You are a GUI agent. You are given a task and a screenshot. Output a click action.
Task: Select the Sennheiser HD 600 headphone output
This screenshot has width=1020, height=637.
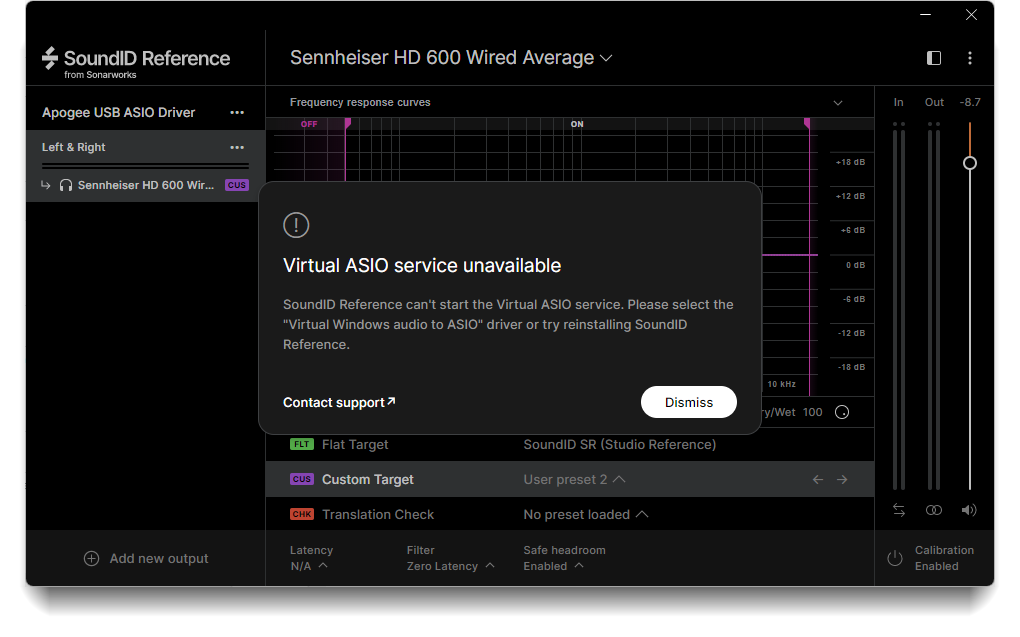145,185
